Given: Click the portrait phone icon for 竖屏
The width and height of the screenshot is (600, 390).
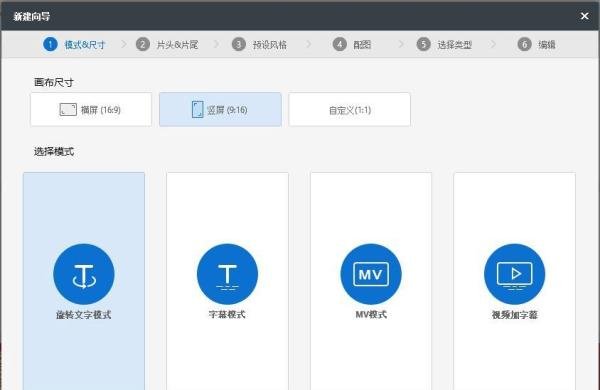Looking at the screenshot, I should [197, 109].
